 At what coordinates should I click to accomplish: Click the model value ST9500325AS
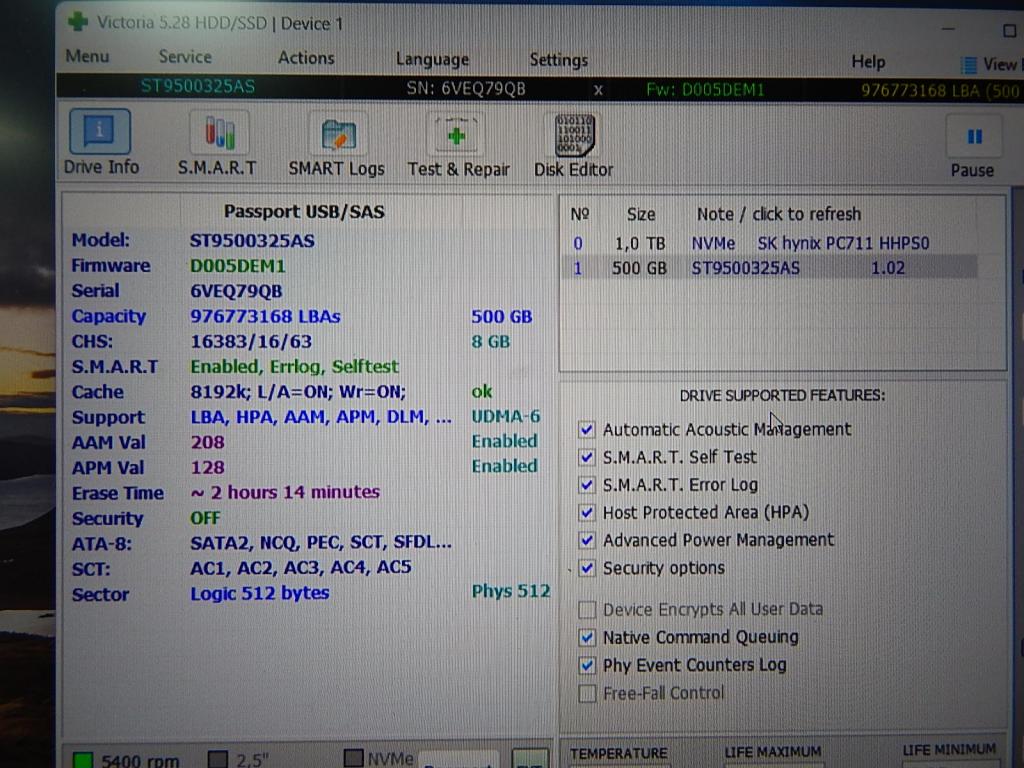click(252, 241)
